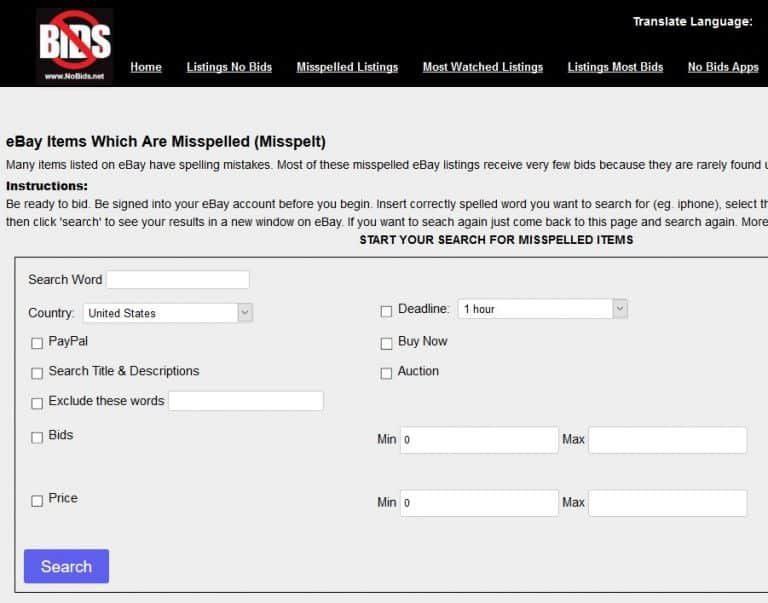
Task: Tick the Buy Now checkbox
Action: pyautogui.click(x=386, y=343)
